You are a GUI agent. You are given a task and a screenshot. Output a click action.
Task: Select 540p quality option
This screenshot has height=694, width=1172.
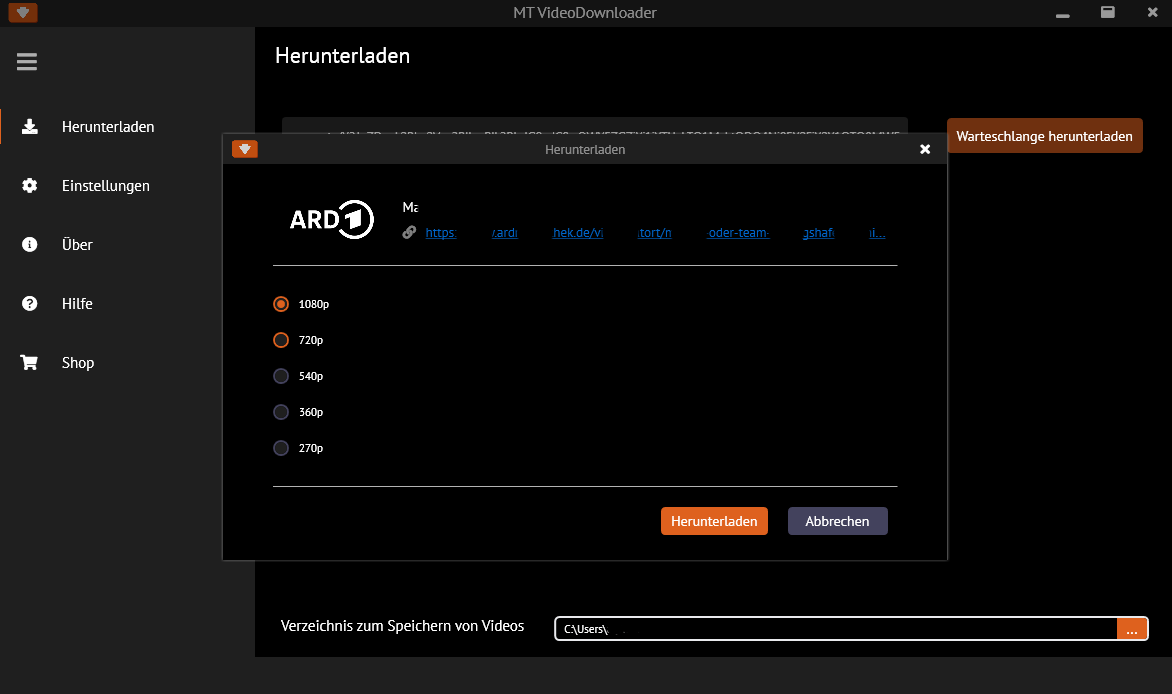click(281, 376)
